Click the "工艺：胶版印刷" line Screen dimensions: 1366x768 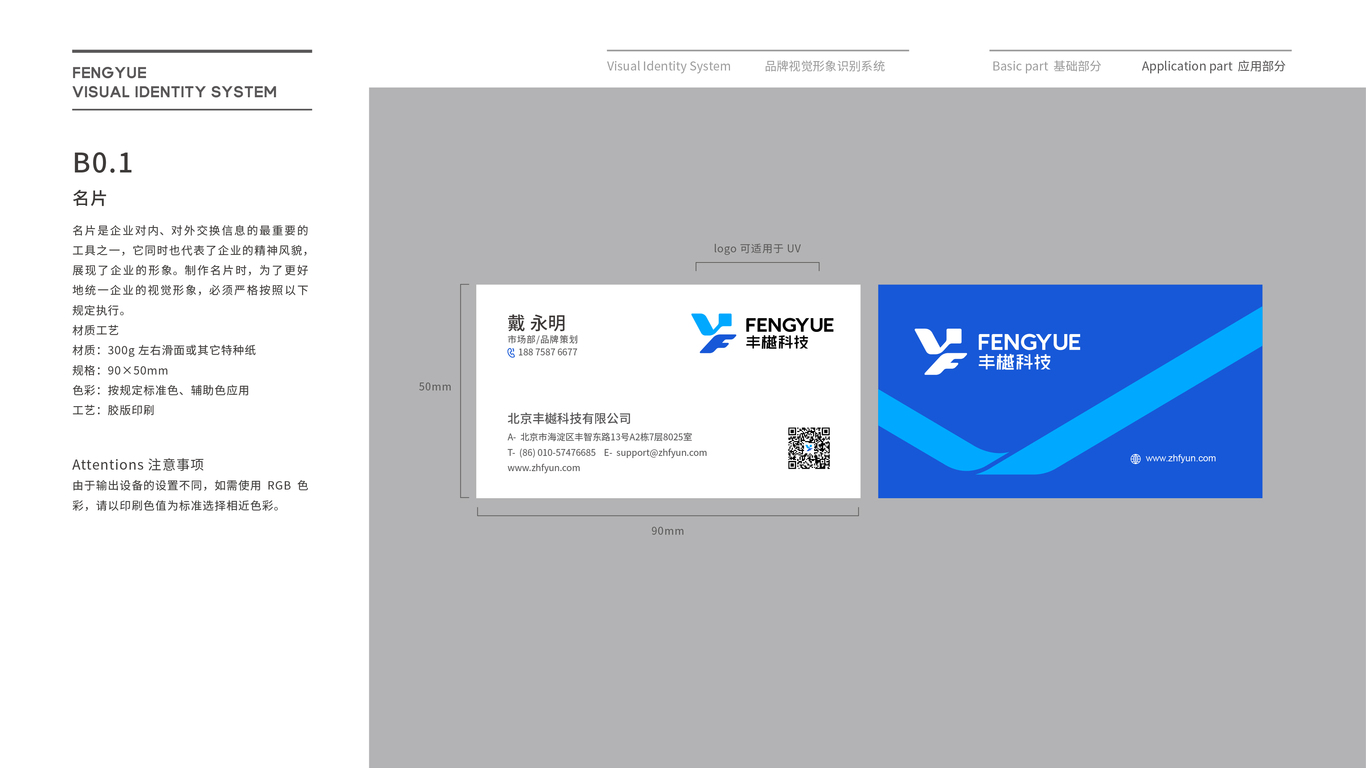coord(114,410)
